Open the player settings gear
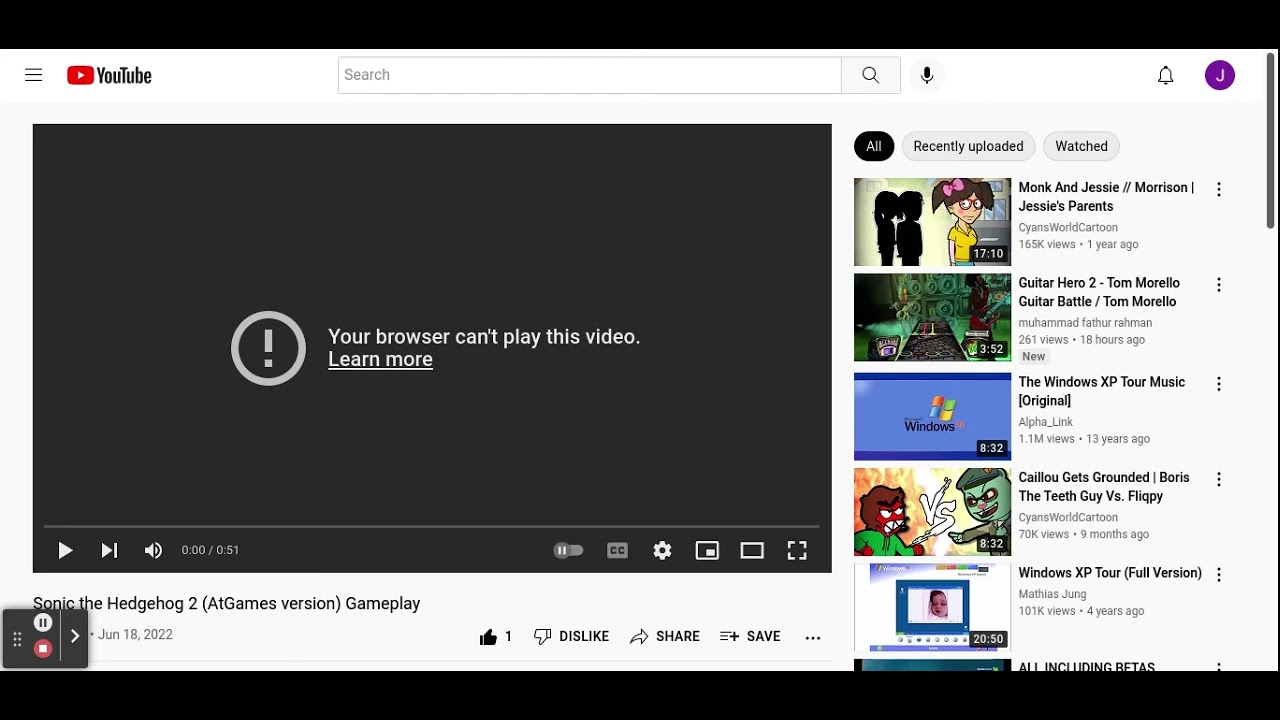 click(662, 550)
